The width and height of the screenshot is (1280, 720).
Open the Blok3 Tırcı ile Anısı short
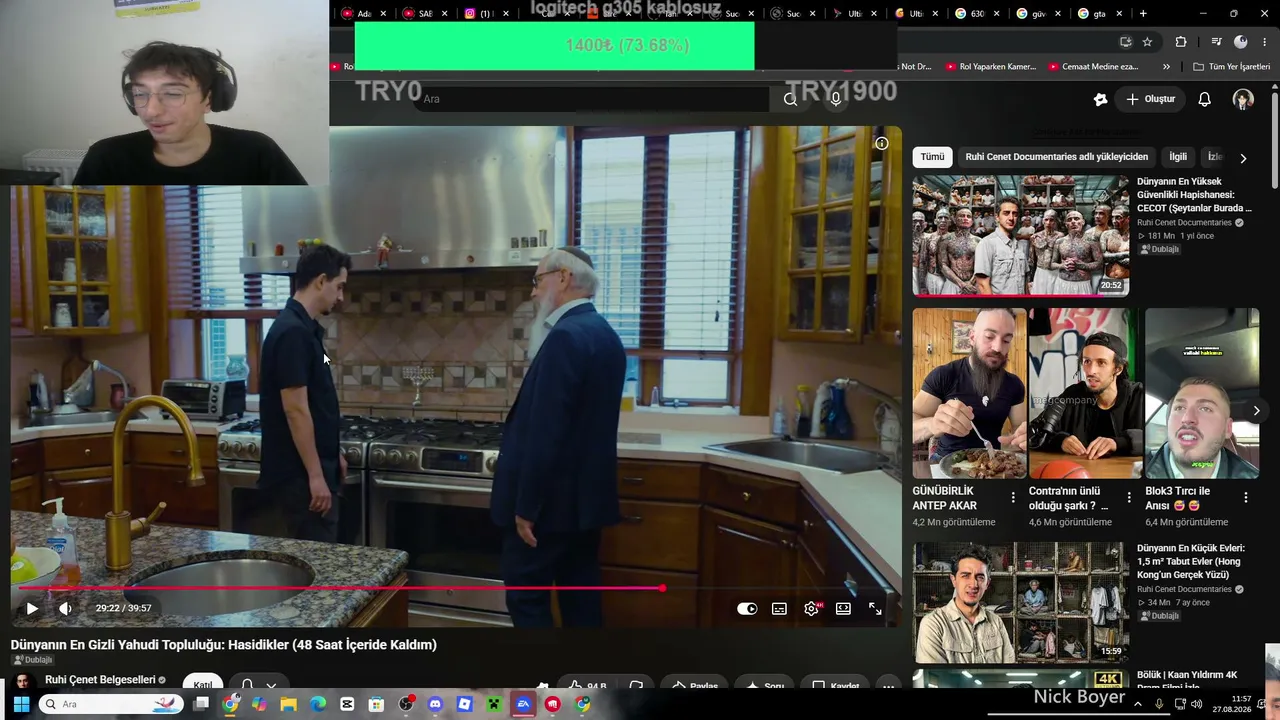[1202, 393]
